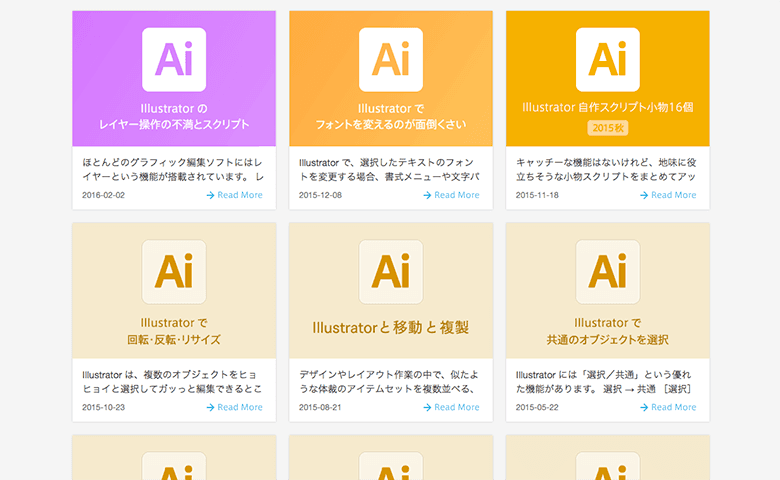
Task: Click the Ai icon on 回転·反転·リサイズ card
Action: (174, 272)
